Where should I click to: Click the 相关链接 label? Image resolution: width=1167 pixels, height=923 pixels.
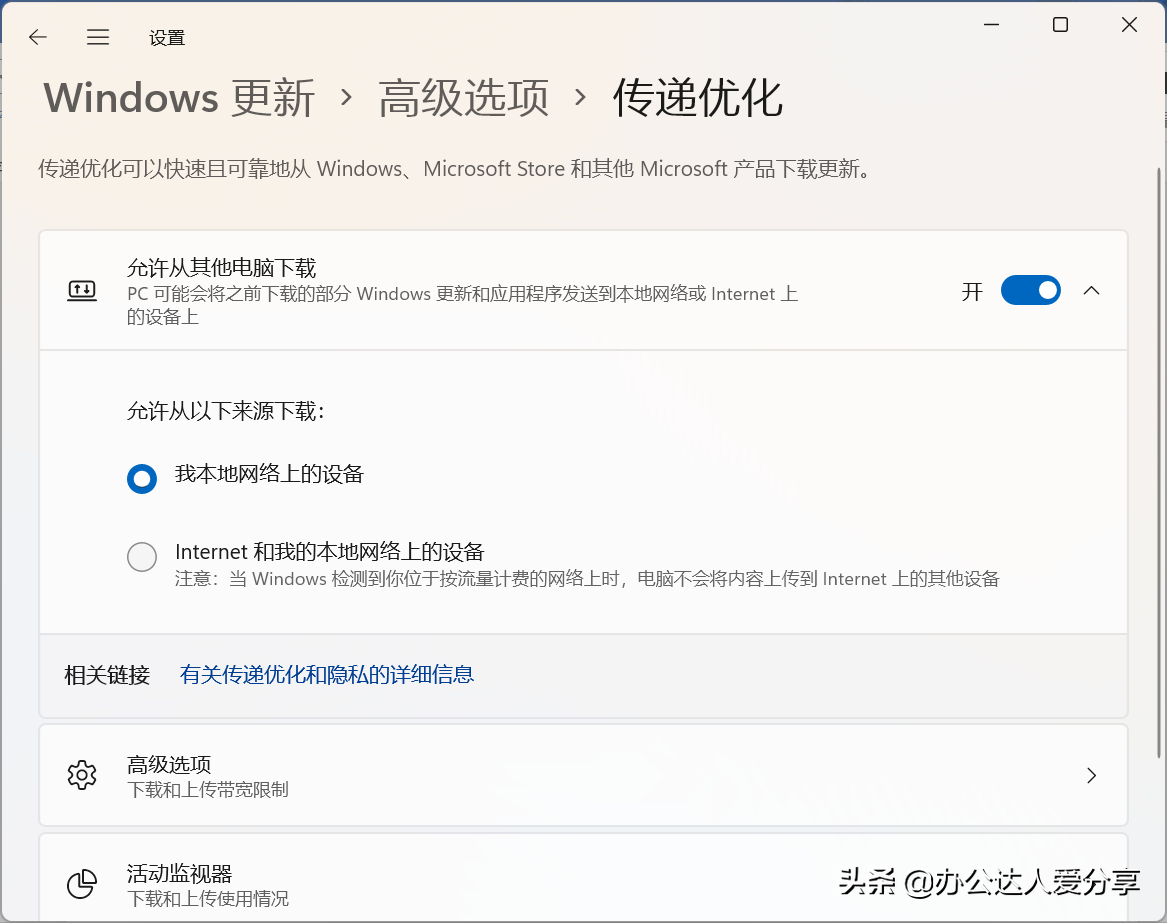click(107, 675)
